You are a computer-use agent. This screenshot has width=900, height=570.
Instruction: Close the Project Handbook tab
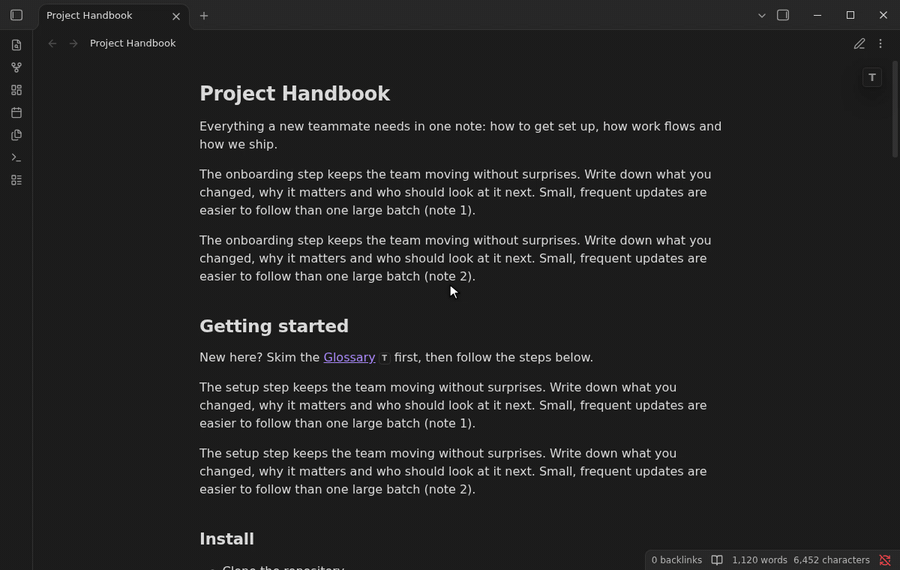[176, 16]
